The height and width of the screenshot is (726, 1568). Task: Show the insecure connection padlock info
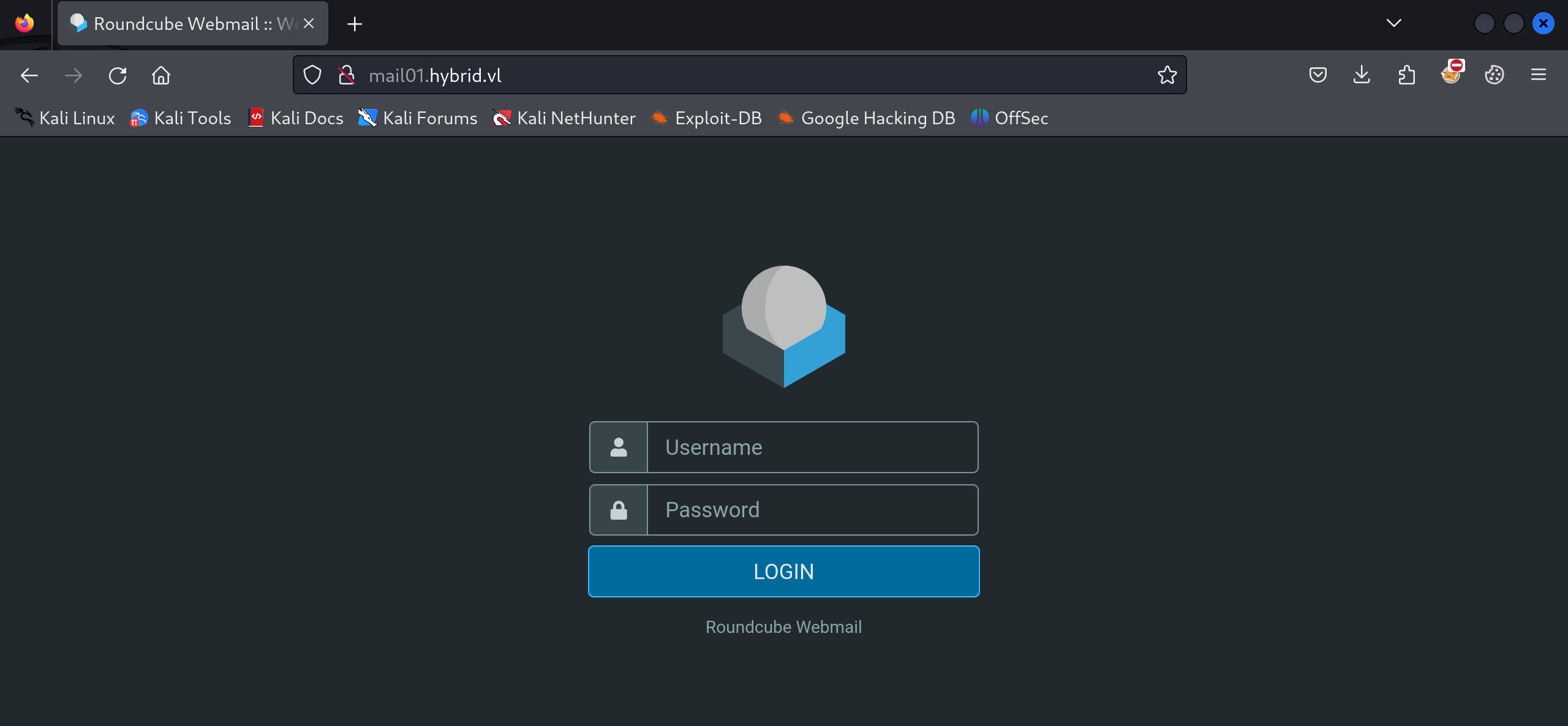click(x=347, y=75)
